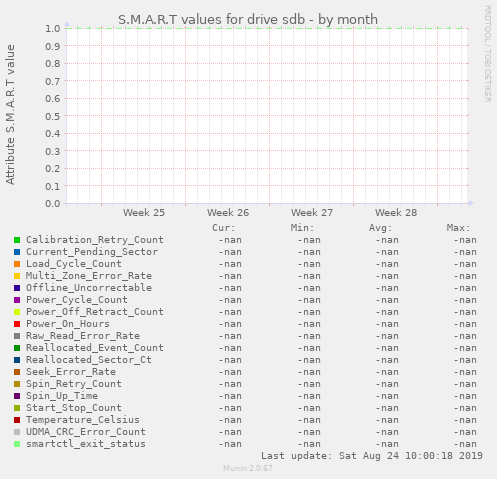Click the Week 28 axis label
The image size is (497, 479).
click(396, 212)
